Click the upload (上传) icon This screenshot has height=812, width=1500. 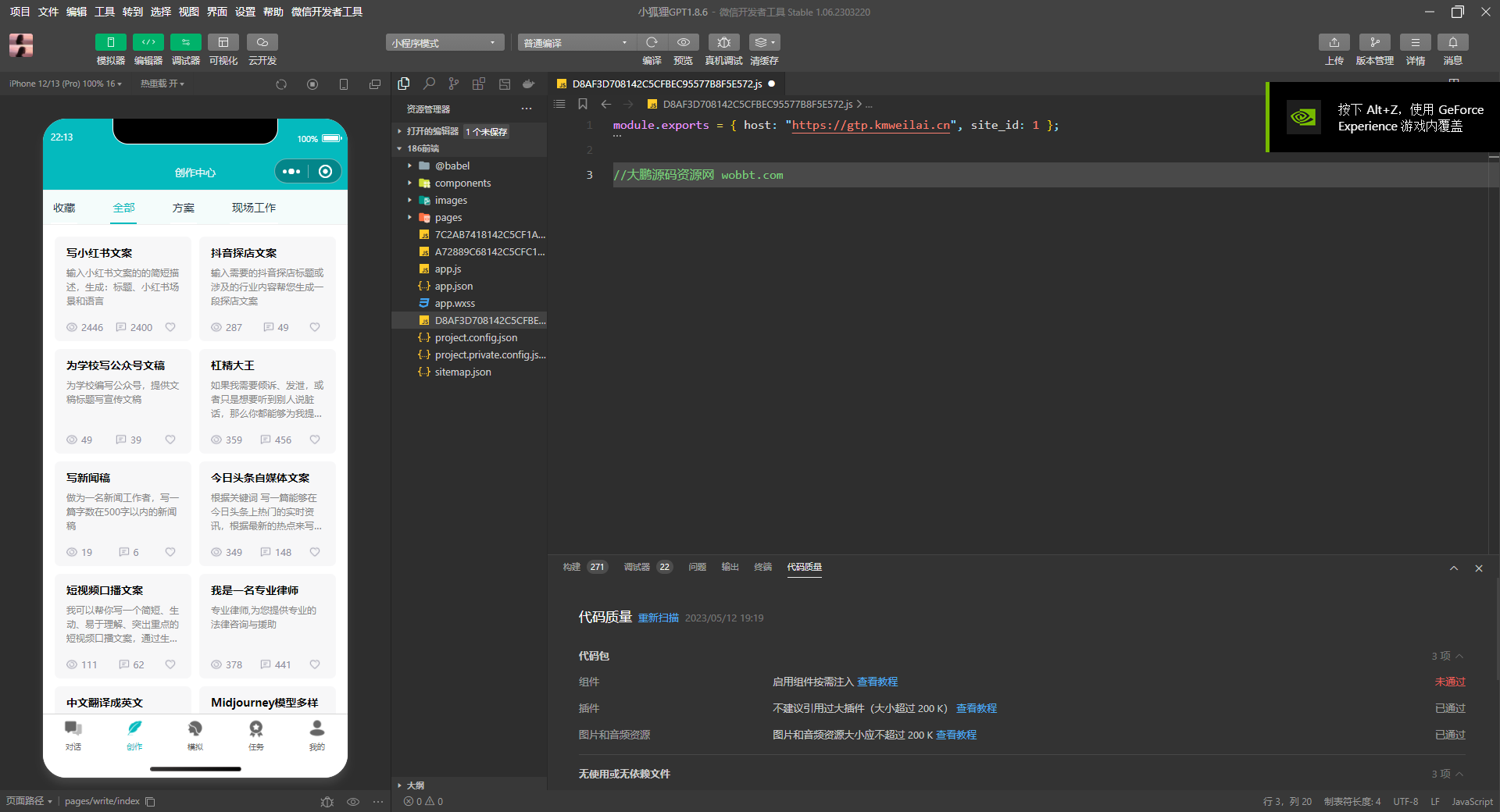click(x=1334, y=43)
